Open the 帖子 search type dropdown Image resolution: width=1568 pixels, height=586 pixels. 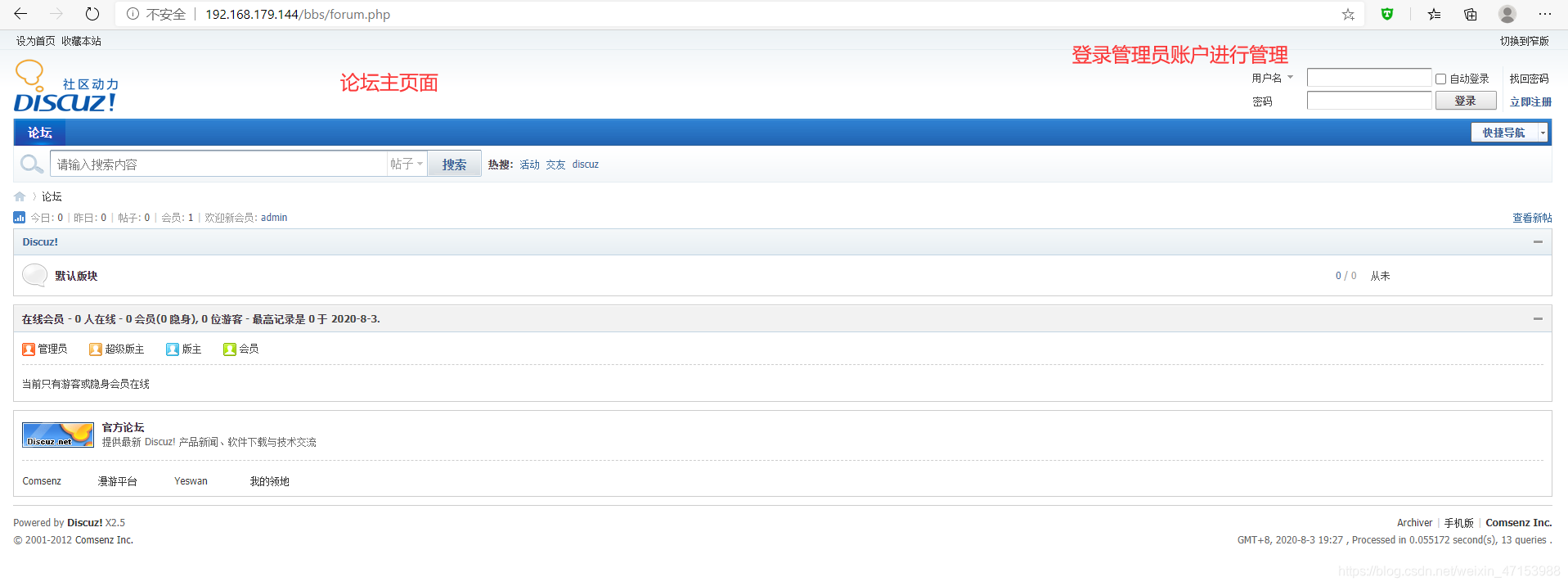pyautogui.click(x=407, y=164)
